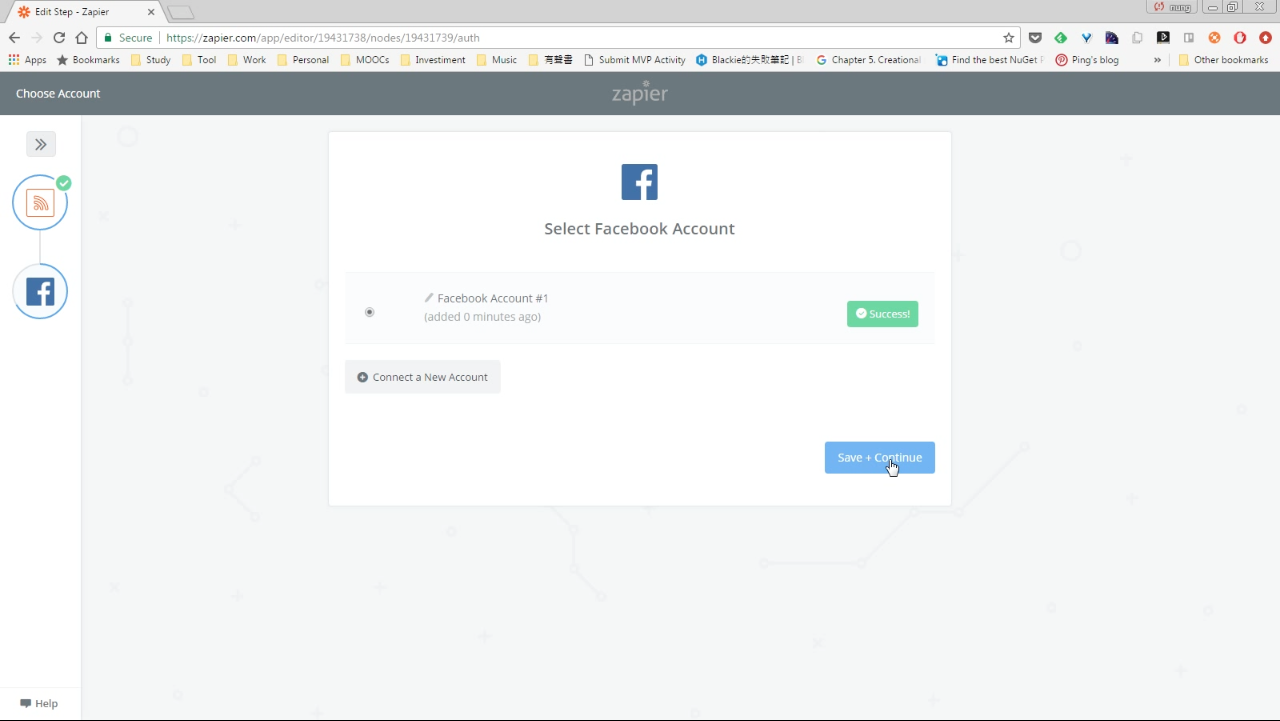Open the Help link at bottom left

click(x=39, y=703)
